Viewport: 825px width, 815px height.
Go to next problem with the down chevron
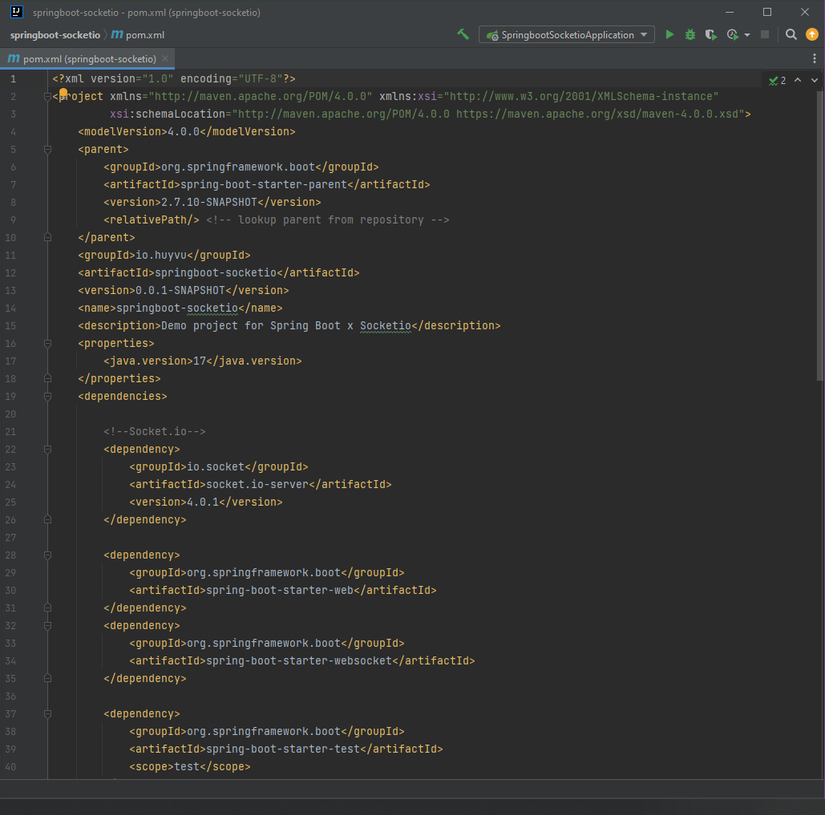[x=812, y=79]
